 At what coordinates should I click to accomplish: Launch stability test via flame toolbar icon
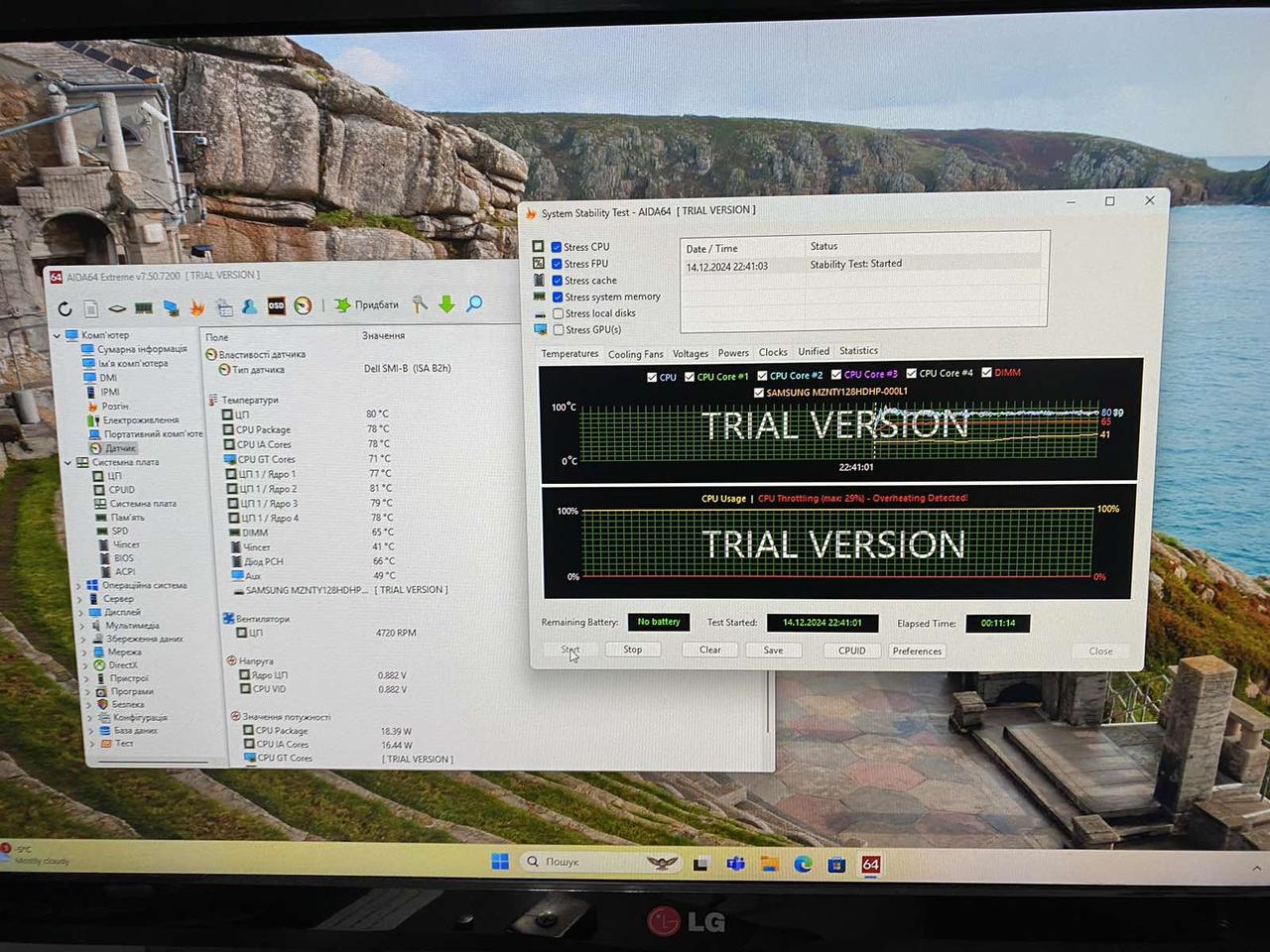click(196, 308)
